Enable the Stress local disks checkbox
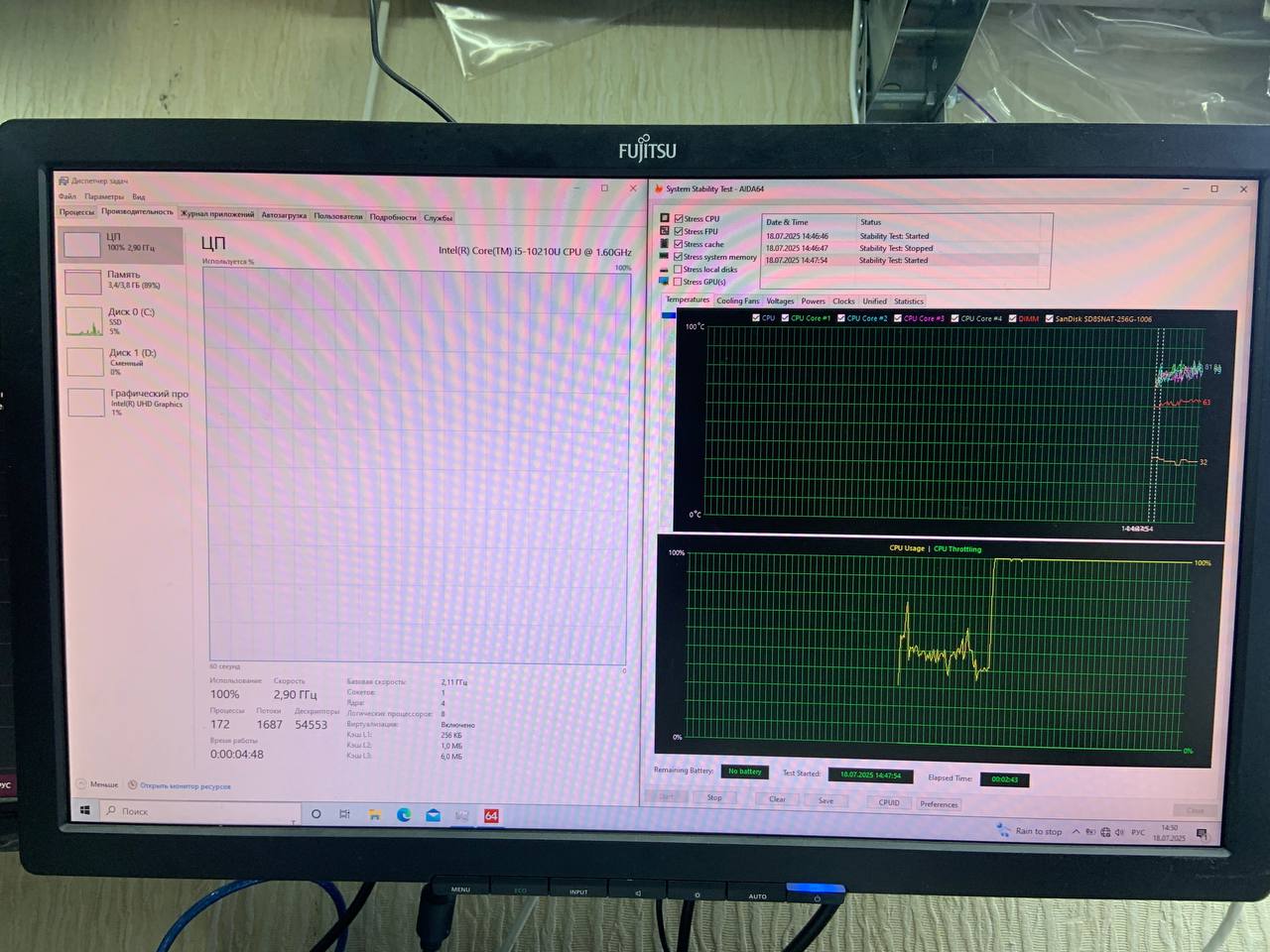 pos(678,269)
